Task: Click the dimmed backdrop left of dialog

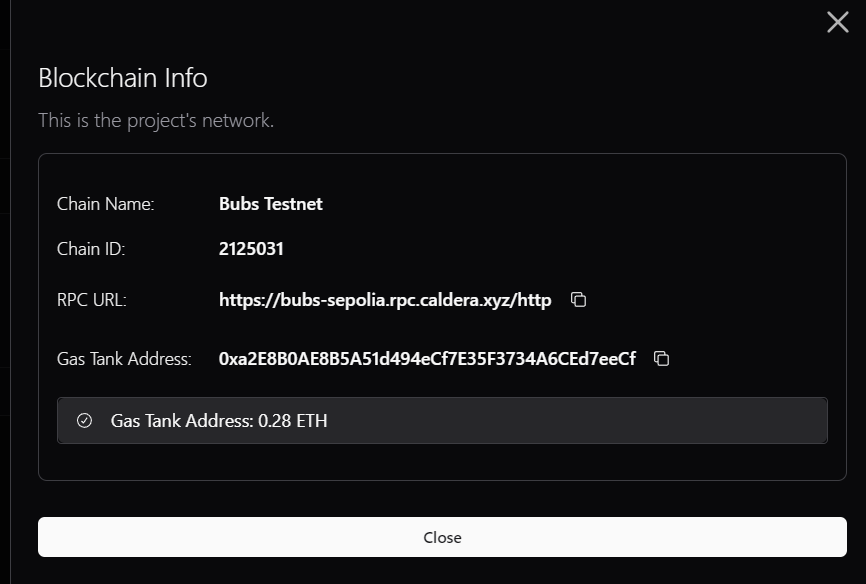Action: 5,300
